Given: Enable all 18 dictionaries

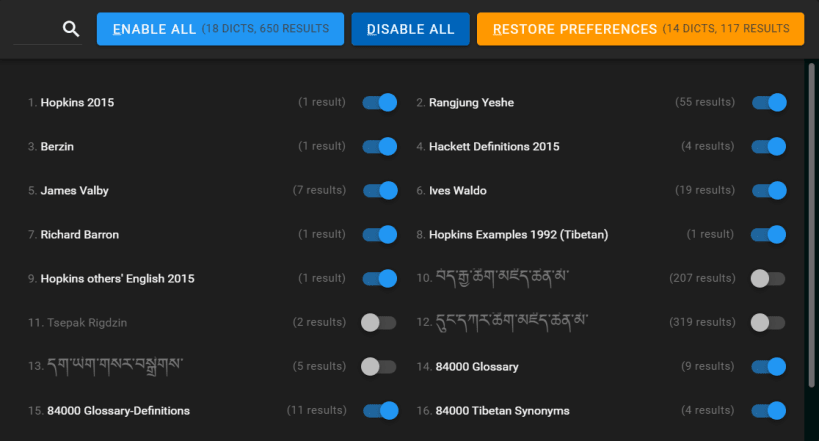Looking at the screenshot, I should coord(220,29).
